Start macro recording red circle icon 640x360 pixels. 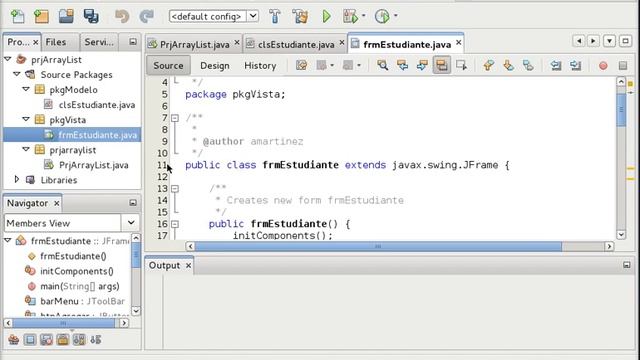(603, 66)
